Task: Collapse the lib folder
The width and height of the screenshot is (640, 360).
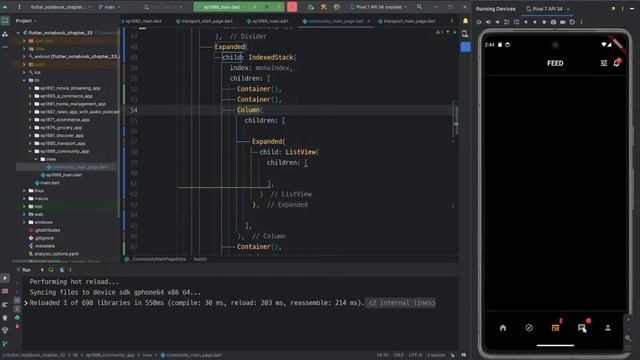Action: point(24,80)
